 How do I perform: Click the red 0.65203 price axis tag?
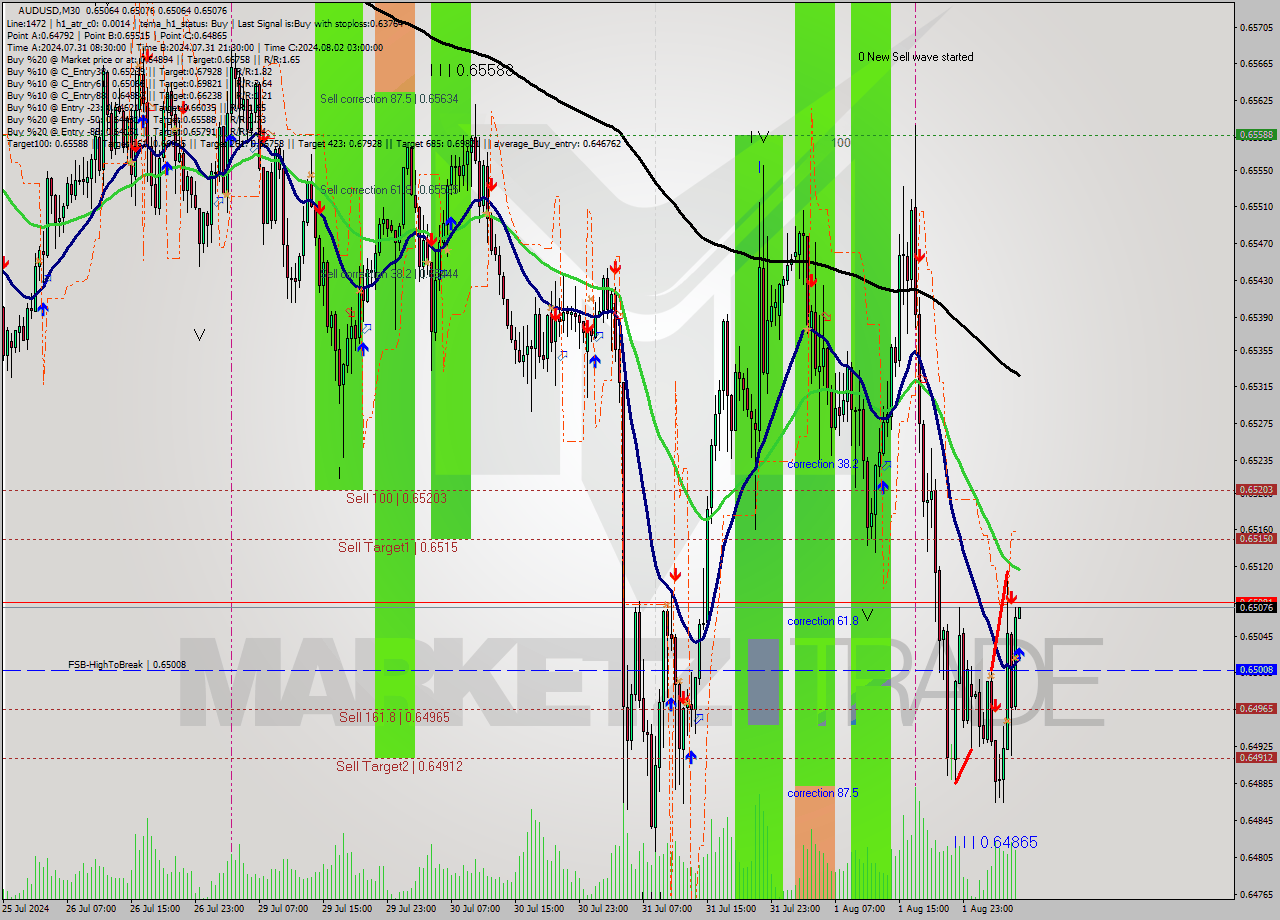1256,490
